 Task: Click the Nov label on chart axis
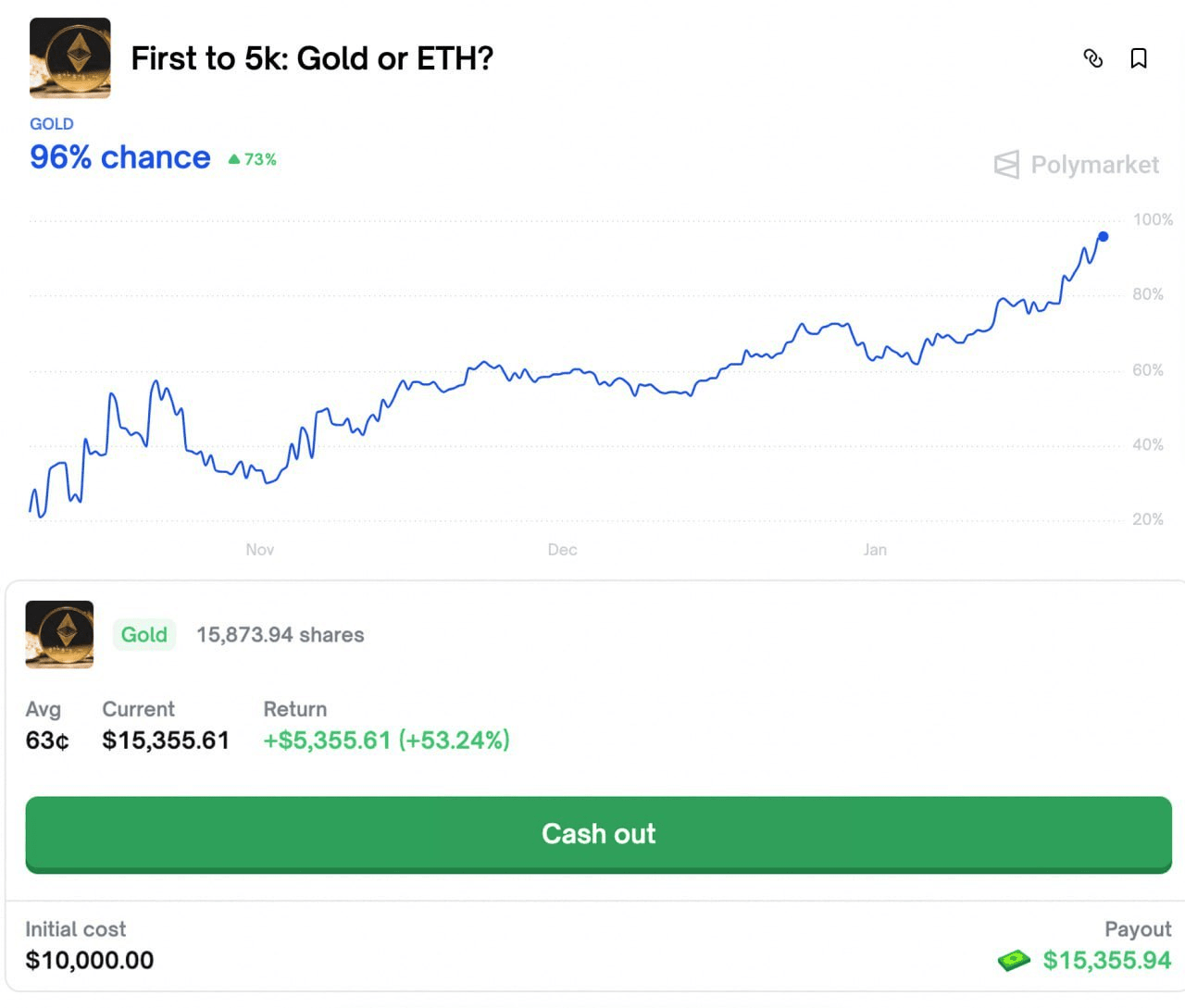click(260, 550)
